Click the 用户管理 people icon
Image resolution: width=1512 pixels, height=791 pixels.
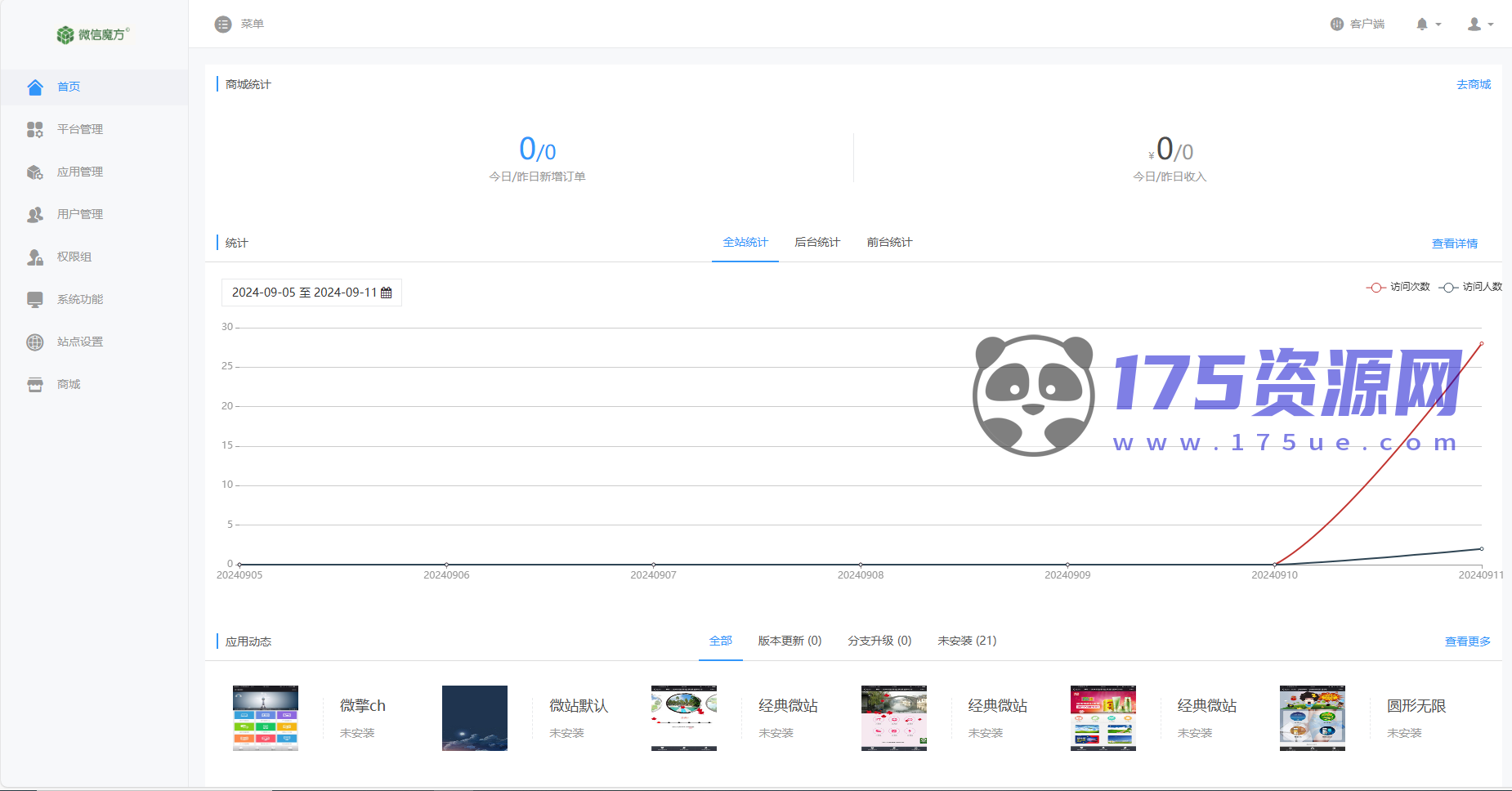[x=35, y=214]
